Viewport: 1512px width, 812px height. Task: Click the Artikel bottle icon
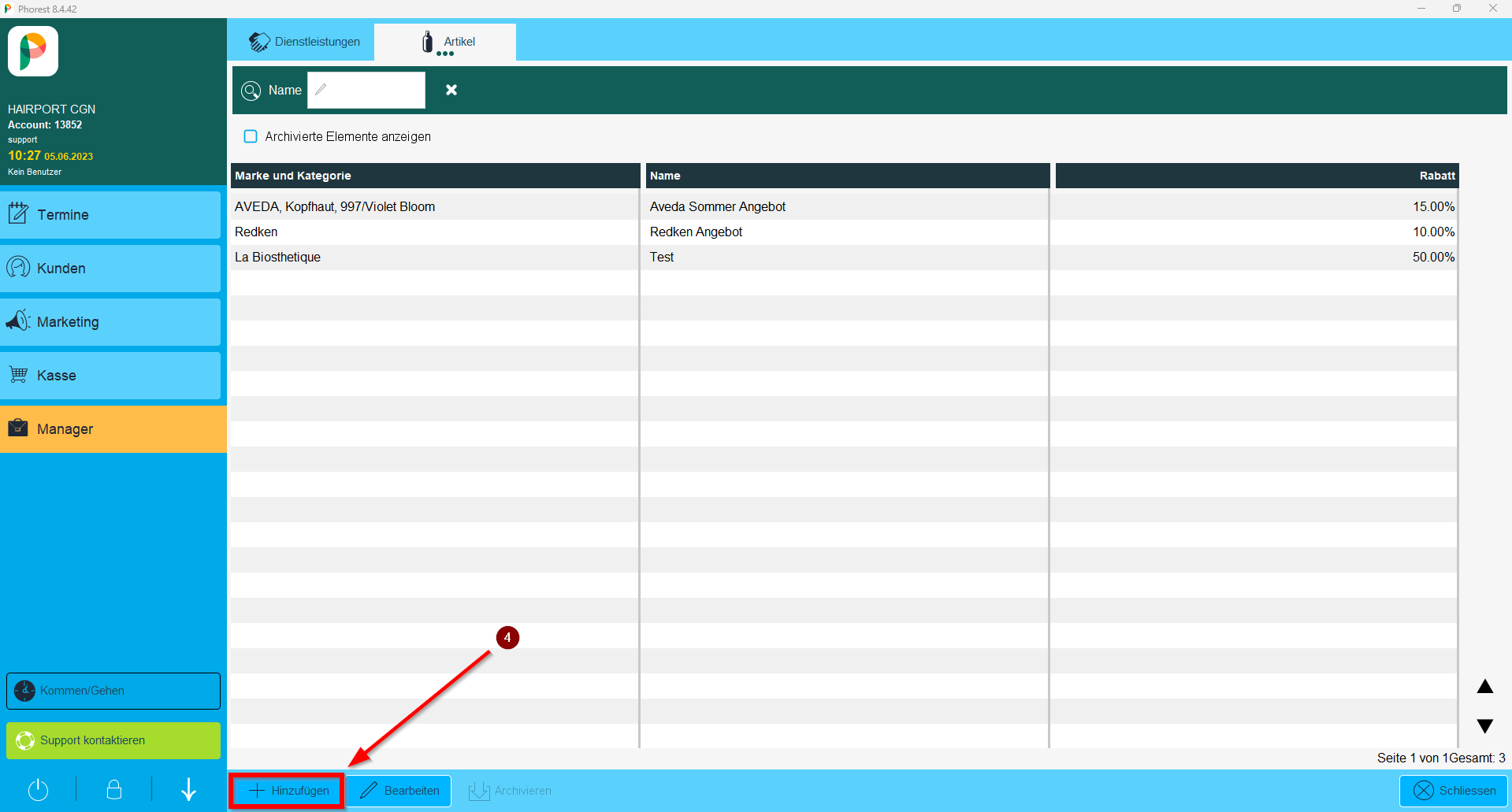(428, 42)
